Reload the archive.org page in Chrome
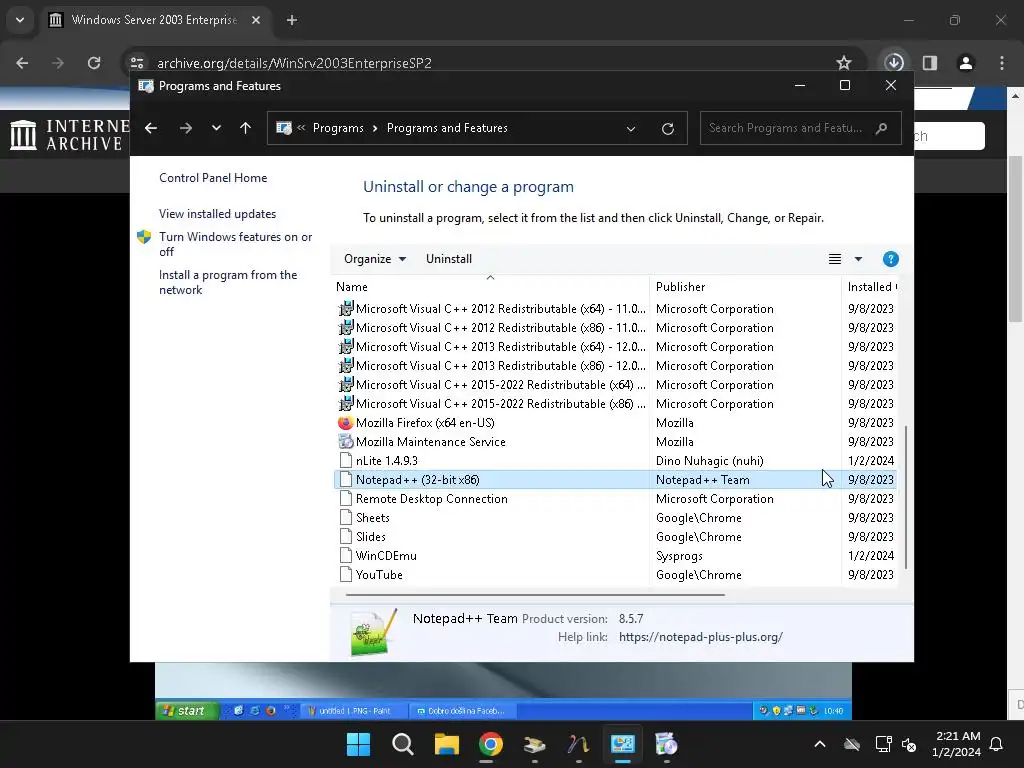Screen dimensions: 1024x768 [94, 63]
